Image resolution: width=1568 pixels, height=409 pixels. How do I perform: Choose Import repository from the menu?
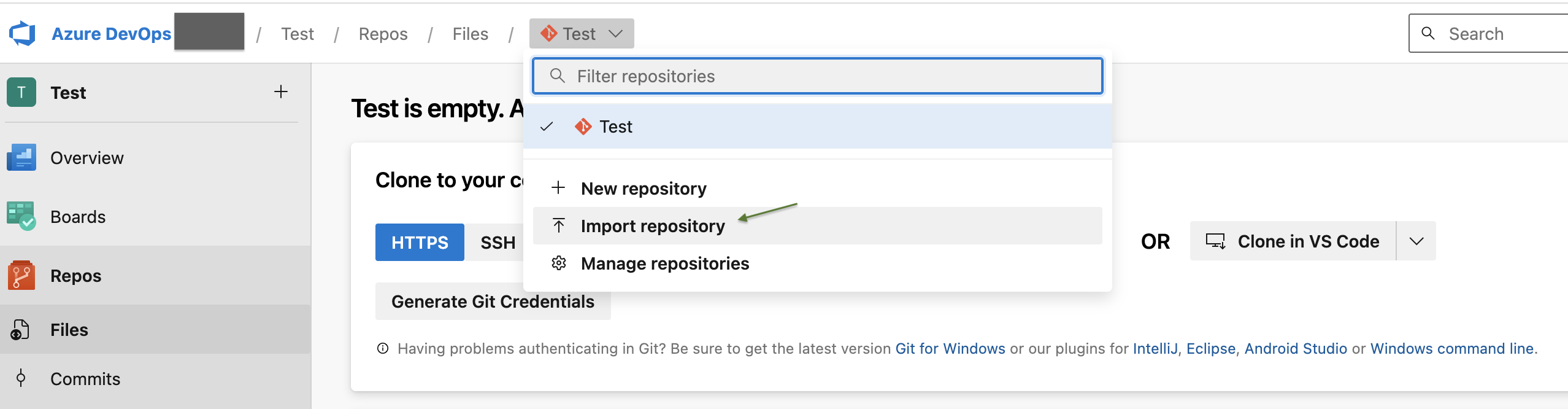point(652,226)
